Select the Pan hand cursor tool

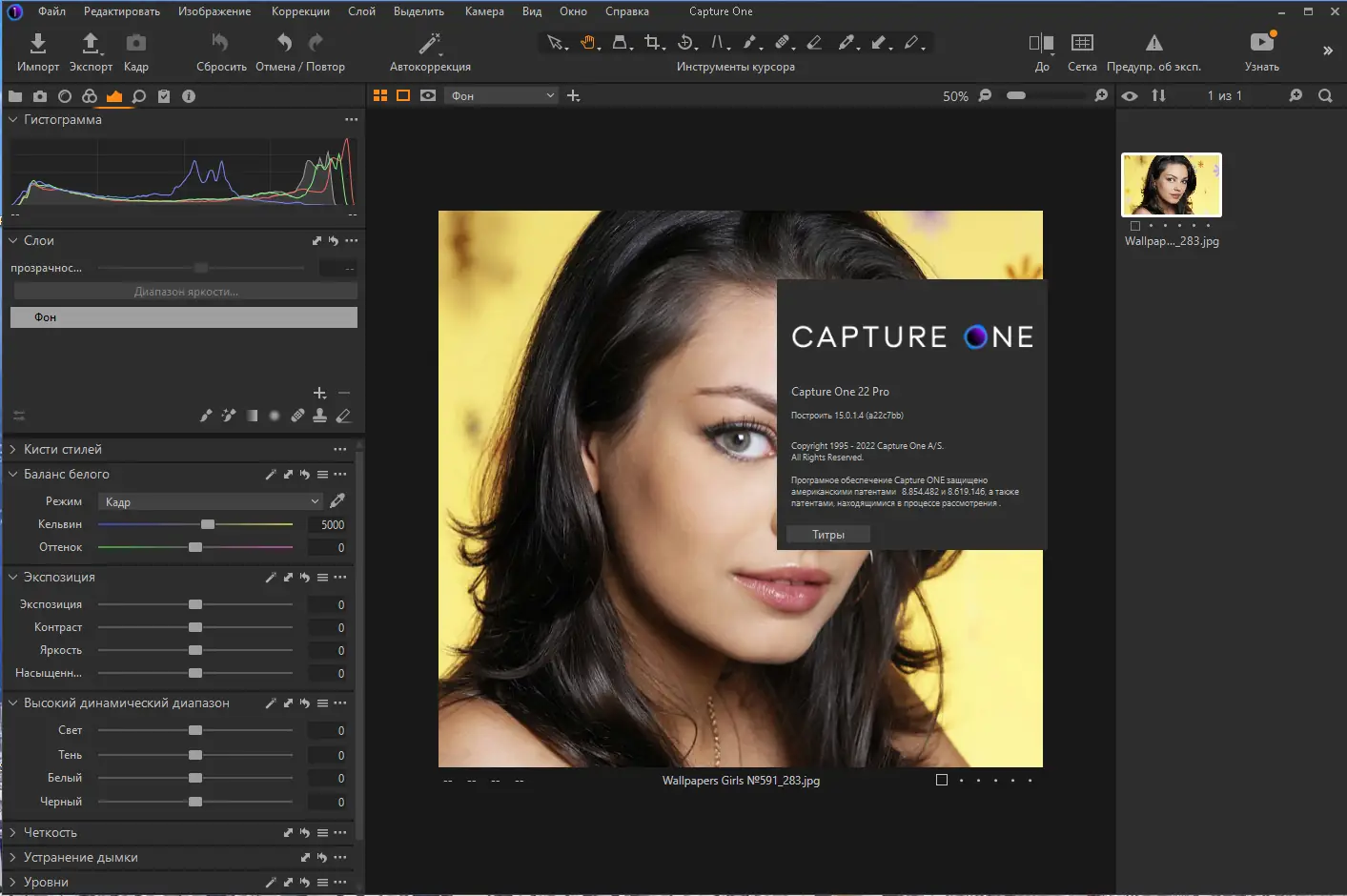click(x=588, y=42)
